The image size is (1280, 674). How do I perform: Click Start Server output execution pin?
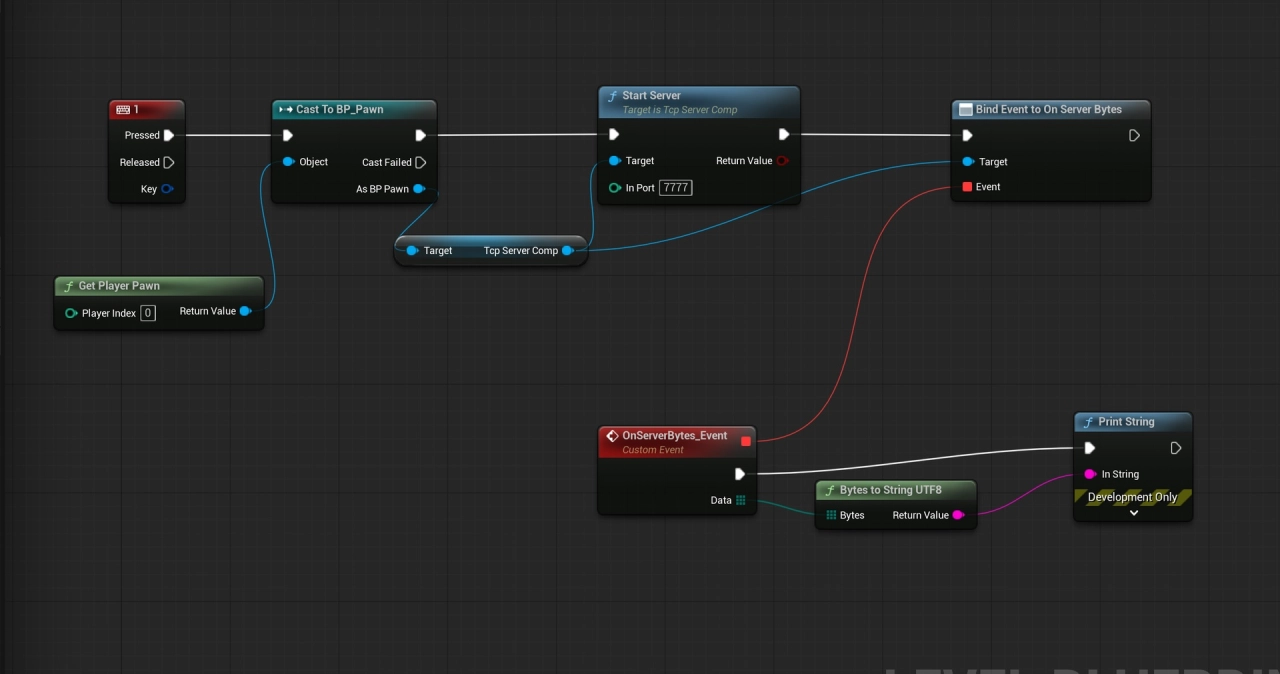click(x=784, y=134)
